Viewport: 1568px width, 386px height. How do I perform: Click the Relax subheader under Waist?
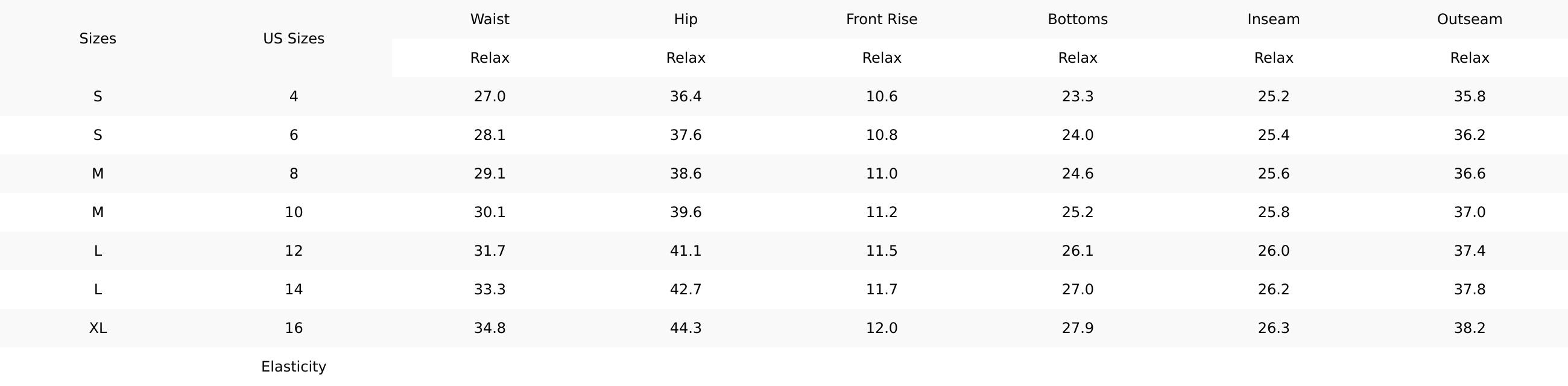point(489,58)
